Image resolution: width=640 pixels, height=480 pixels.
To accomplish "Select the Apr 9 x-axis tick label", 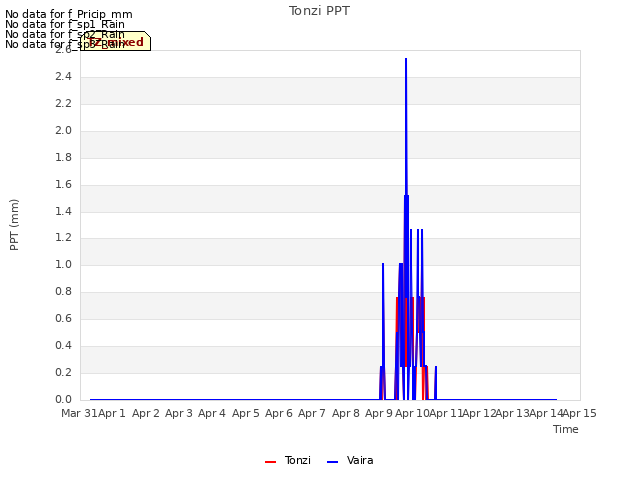I will 379,413.
